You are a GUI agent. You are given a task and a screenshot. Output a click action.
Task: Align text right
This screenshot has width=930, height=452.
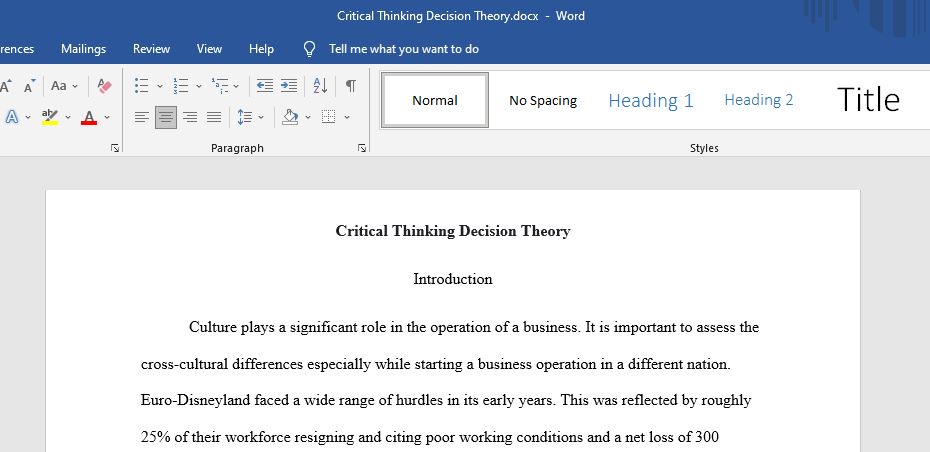(x=190, y=117)
